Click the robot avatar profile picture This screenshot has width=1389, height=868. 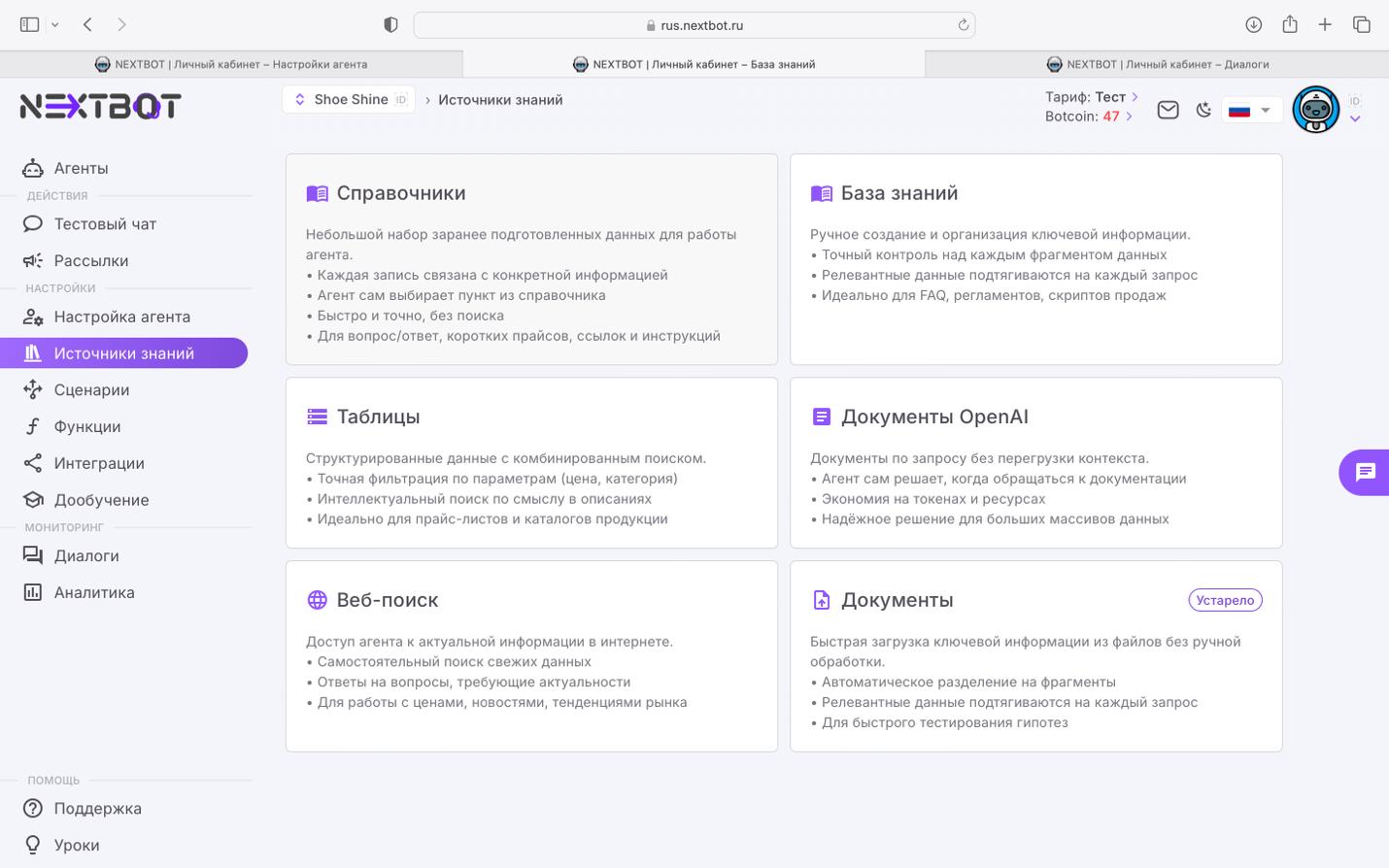click(1315, 110)
